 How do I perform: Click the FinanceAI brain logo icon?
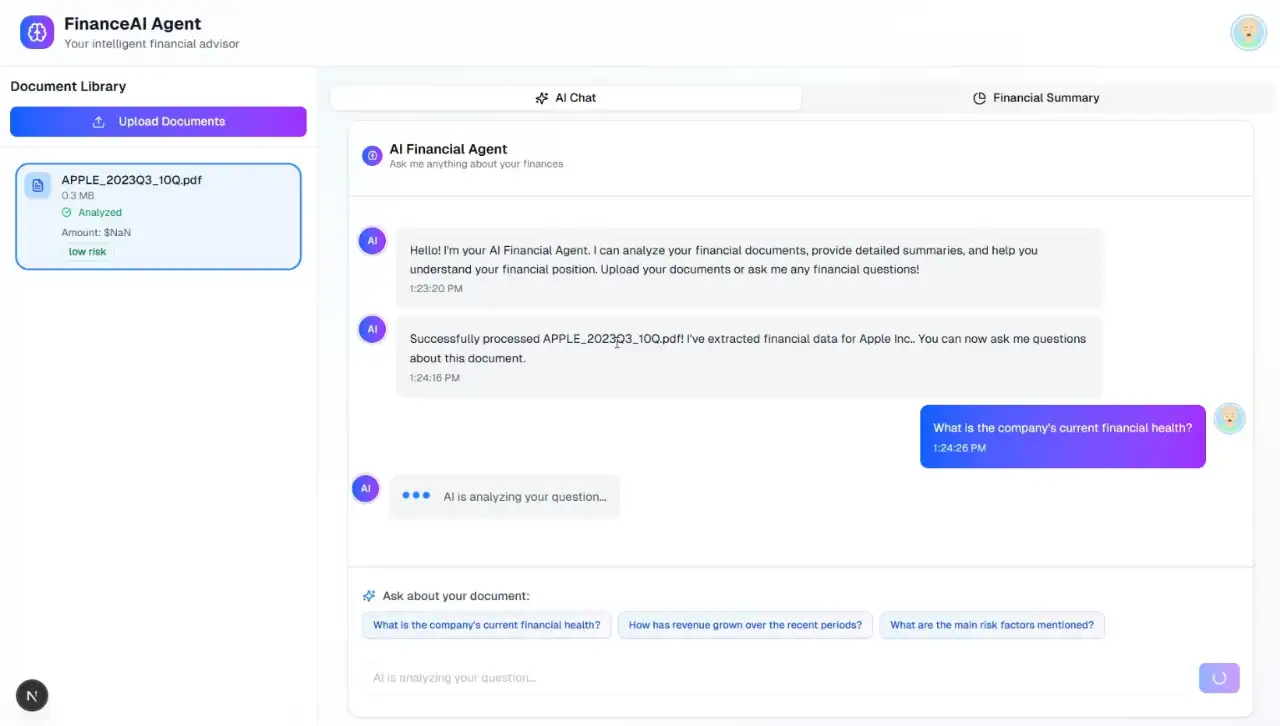pyautogui.click(x=37, y=32)
